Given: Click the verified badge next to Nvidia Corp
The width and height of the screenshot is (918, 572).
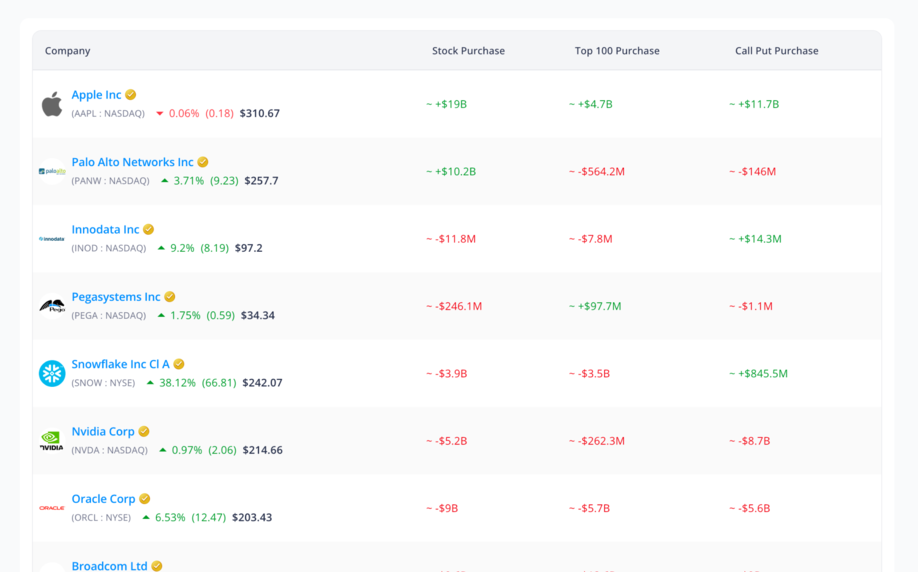Looking at the screenshot, I should pyautogui.click(x=144, y=431).
